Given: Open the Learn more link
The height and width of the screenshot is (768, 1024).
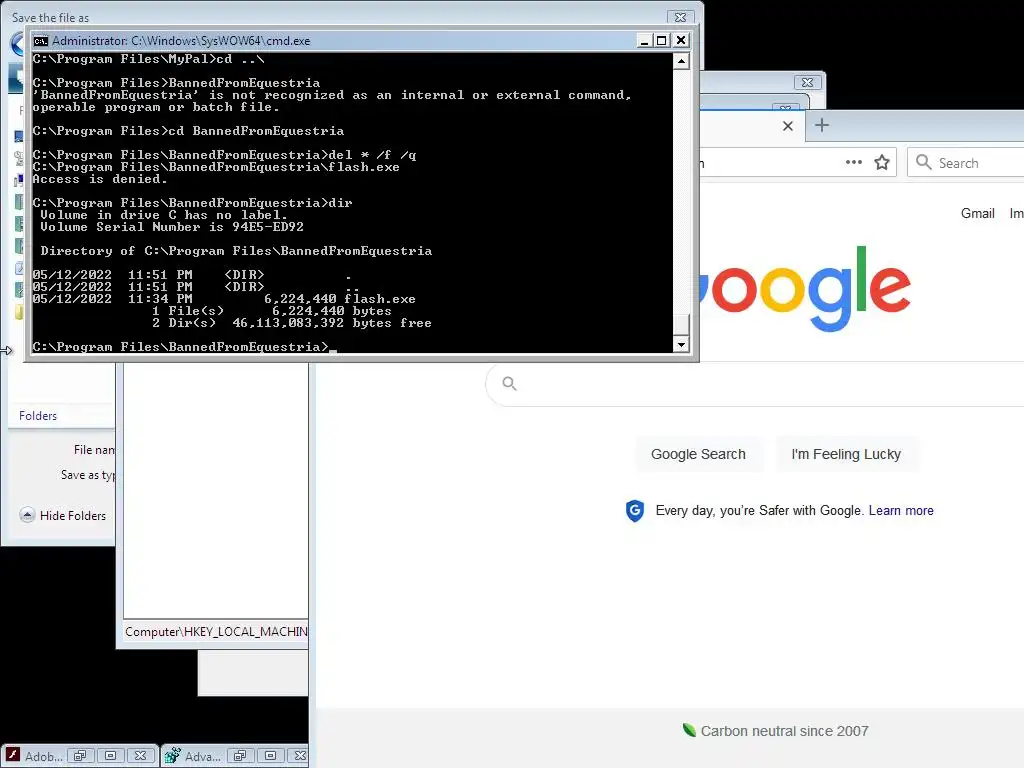Looking at the screenshot, I should (901, 511).
